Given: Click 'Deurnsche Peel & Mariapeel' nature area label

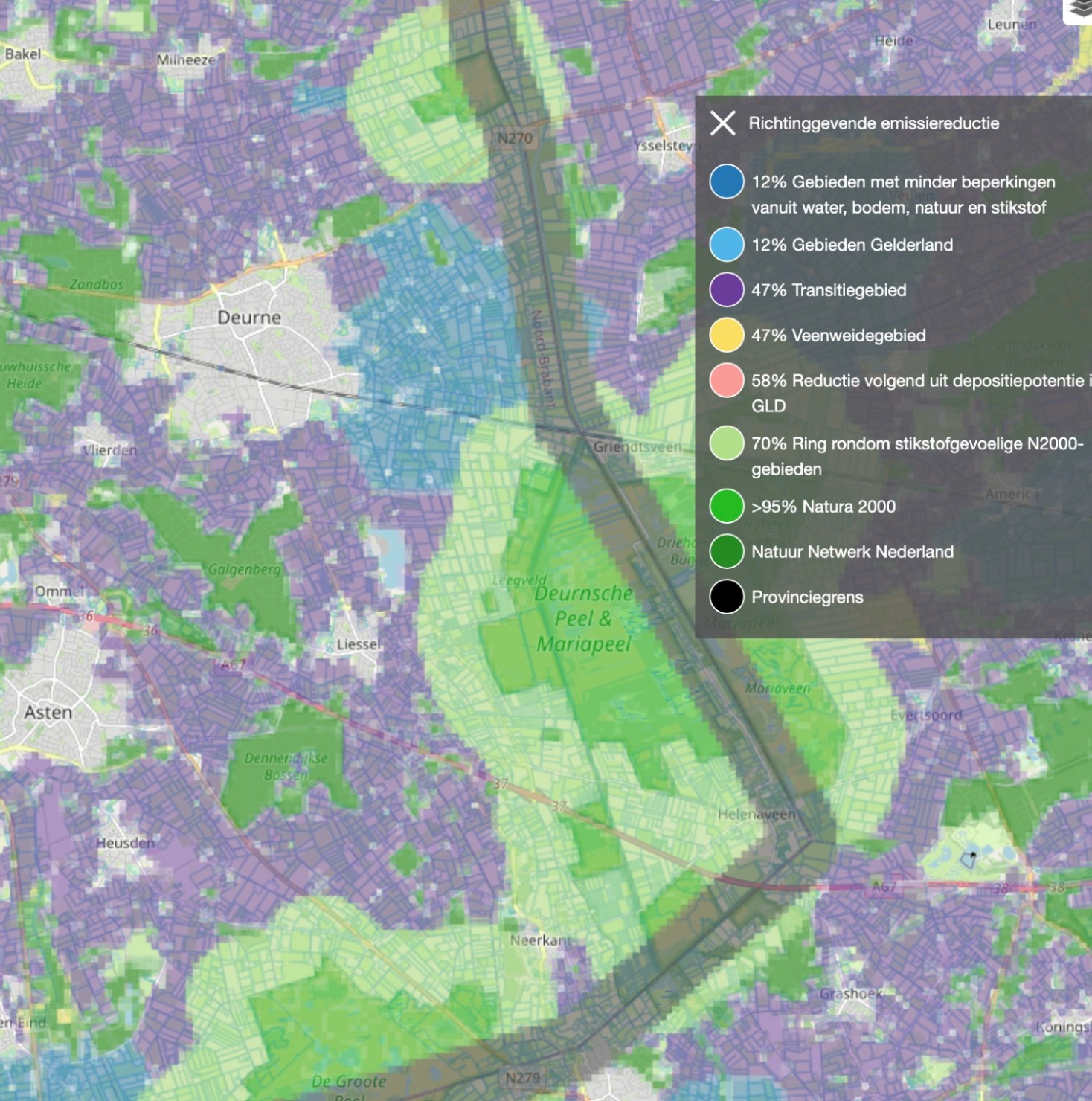Looking at the screenshot, I should tap(583, 619).
